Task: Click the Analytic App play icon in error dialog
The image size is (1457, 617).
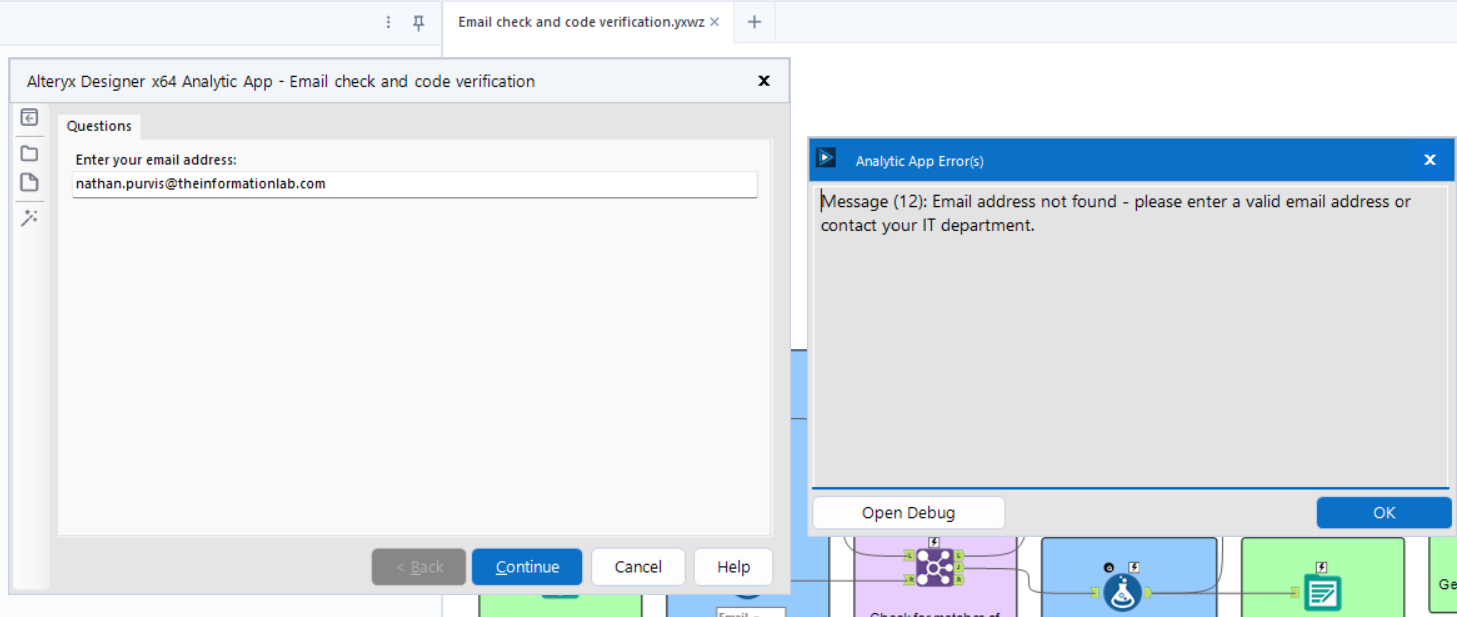Action: [825, 157]
